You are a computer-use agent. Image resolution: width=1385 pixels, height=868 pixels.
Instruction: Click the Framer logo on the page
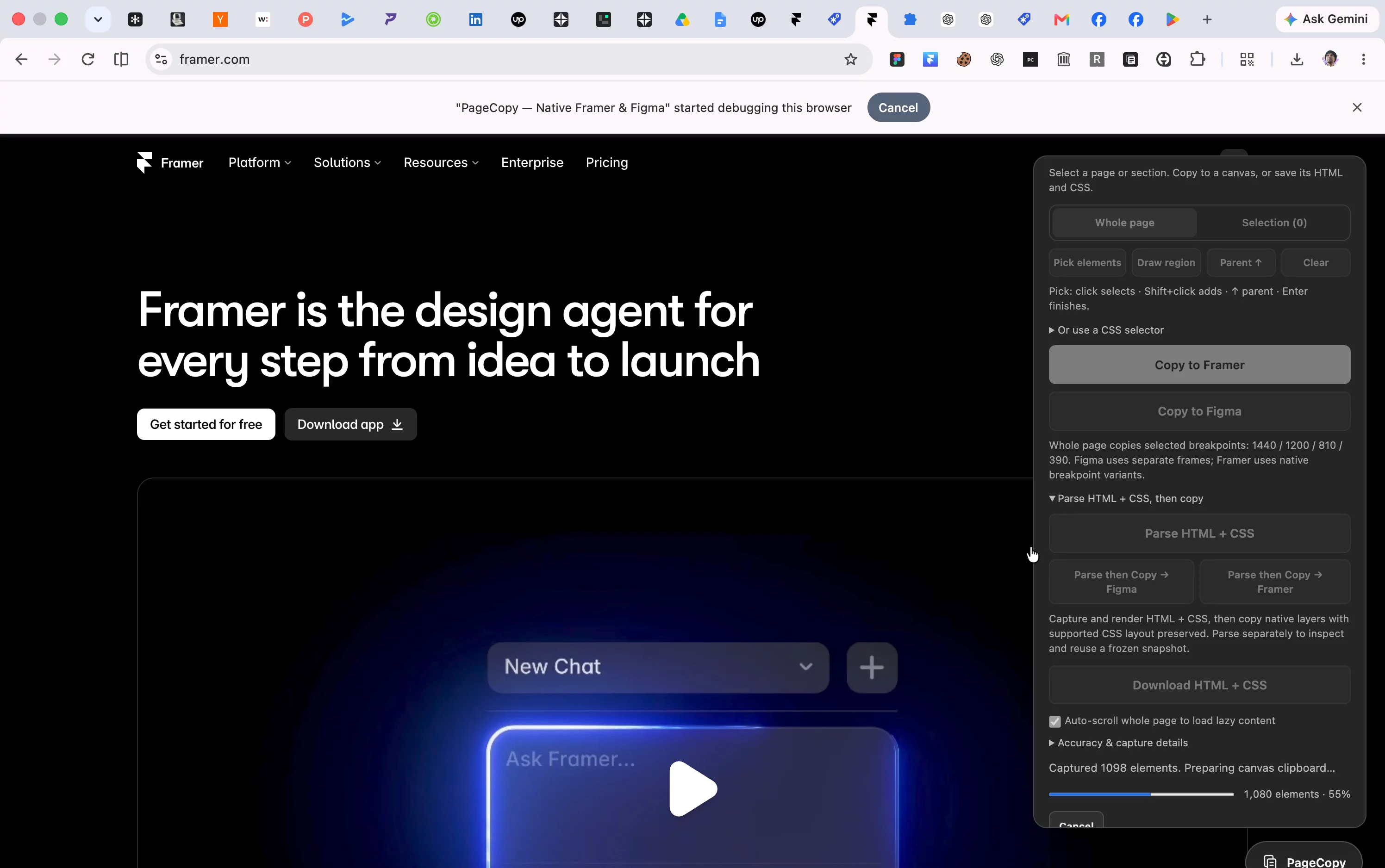[x=170, y=163]
